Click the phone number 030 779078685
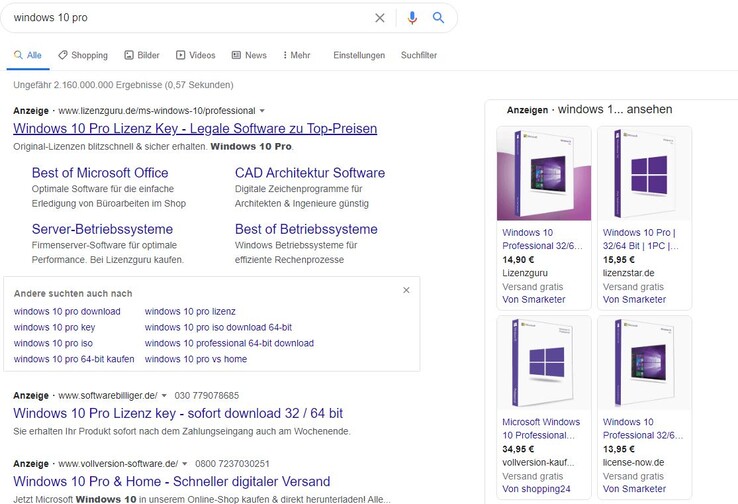The image size is (738, 504). tap(207, 396)
